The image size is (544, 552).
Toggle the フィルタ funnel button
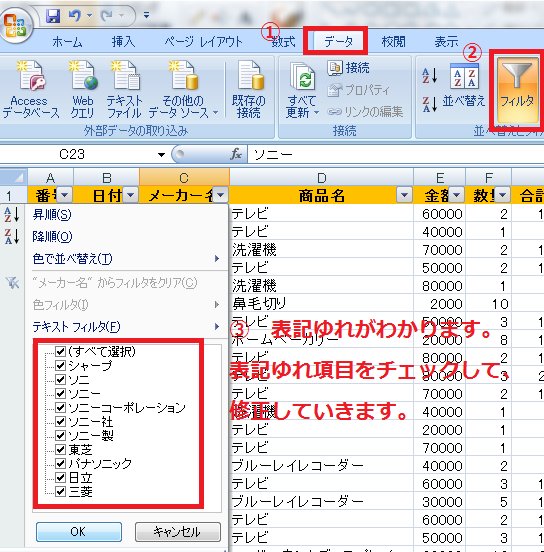click(517, 89)
